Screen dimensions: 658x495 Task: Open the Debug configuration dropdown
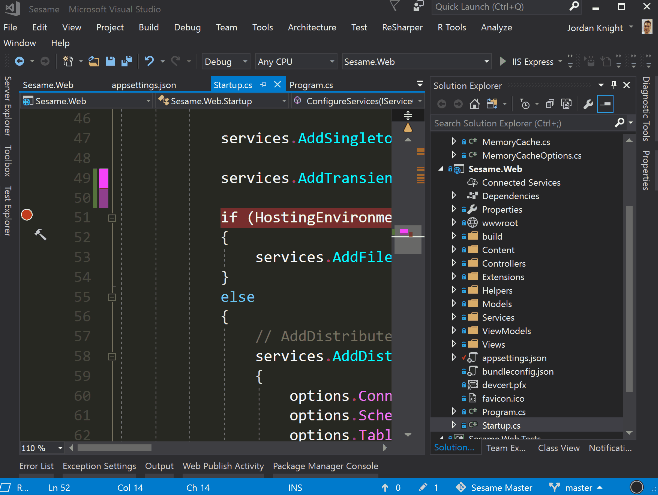click(x=225, y=62)
